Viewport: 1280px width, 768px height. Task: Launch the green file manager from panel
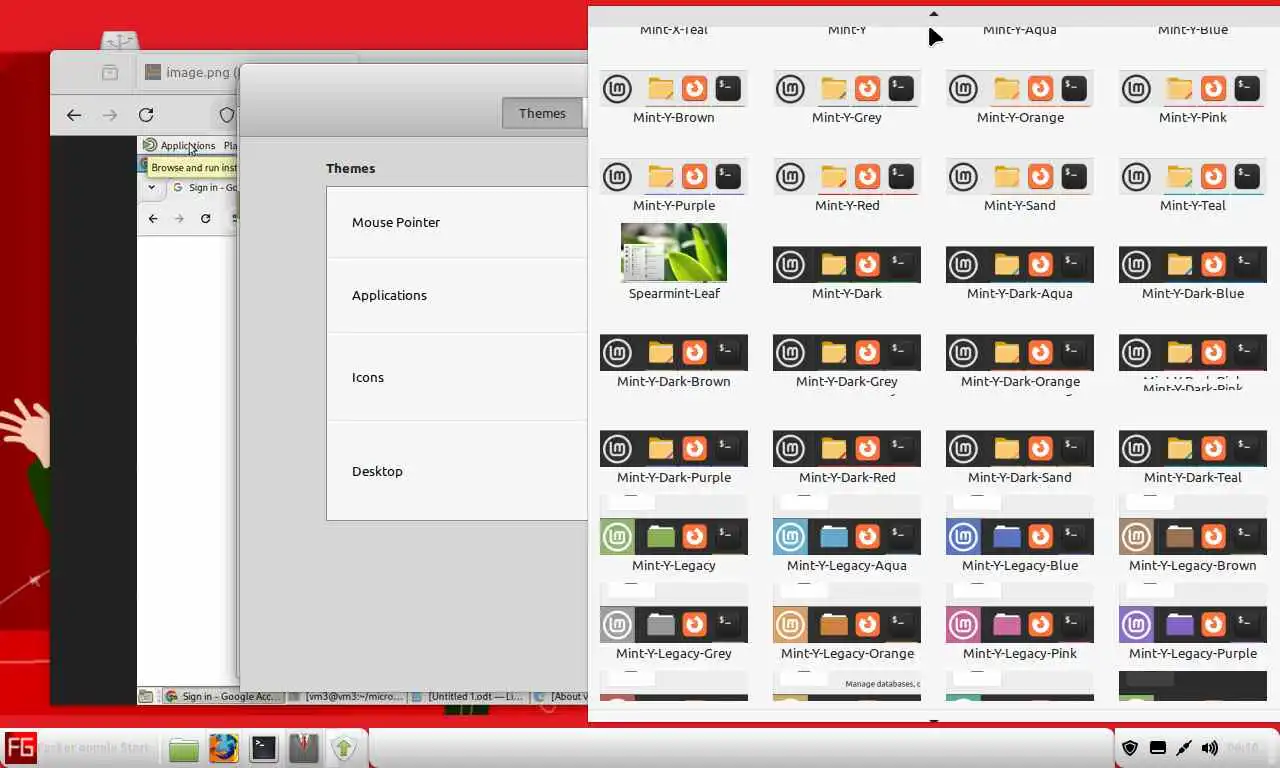tap(183, 748)
